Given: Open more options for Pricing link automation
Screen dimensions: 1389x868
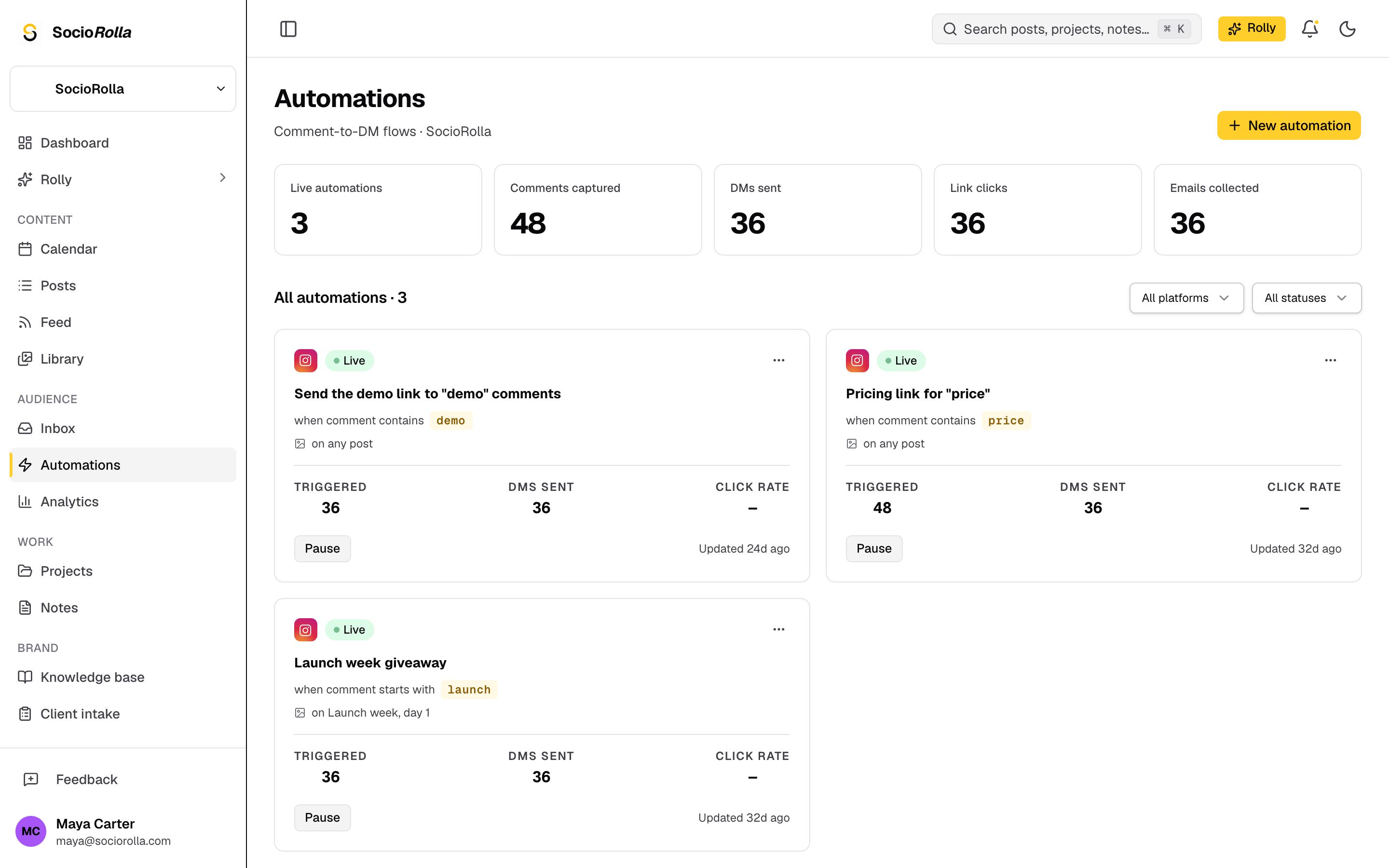Looking at the screenshot, I should click(x=1330, y=360).
